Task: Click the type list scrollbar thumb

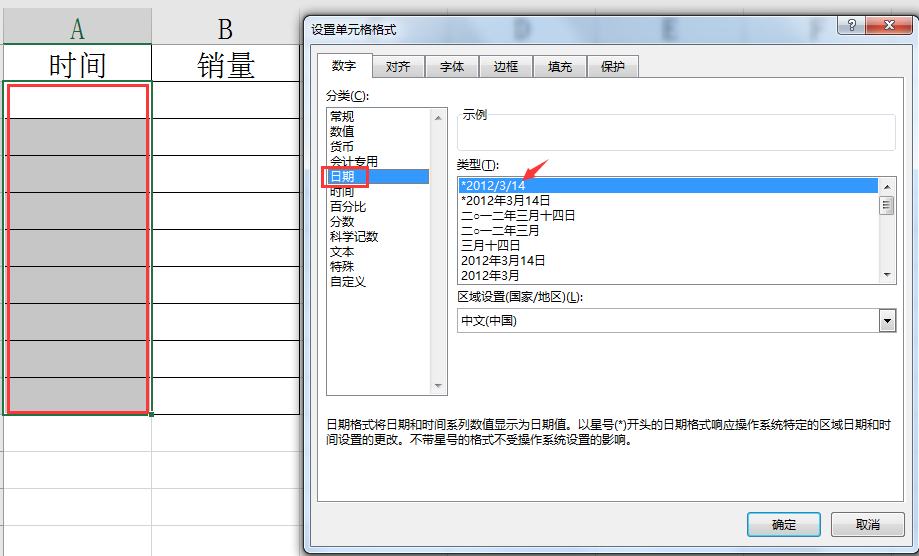Action: tap(887, 205)
